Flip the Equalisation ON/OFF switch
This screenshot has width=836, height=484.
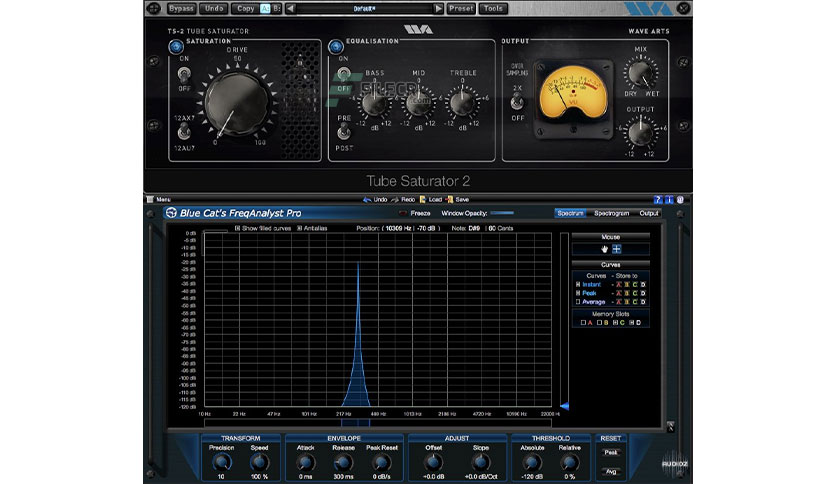[344, 74]
